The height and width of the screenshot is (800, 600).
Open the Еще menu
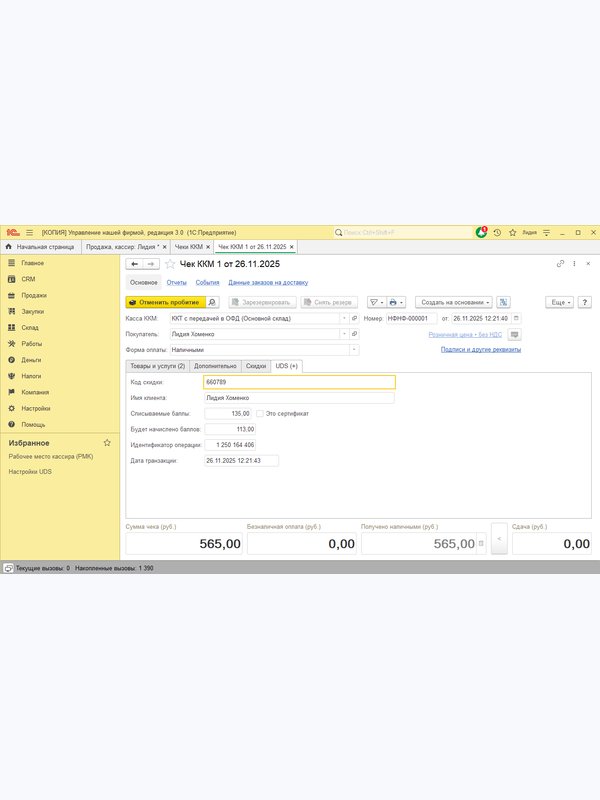[560, 303]
